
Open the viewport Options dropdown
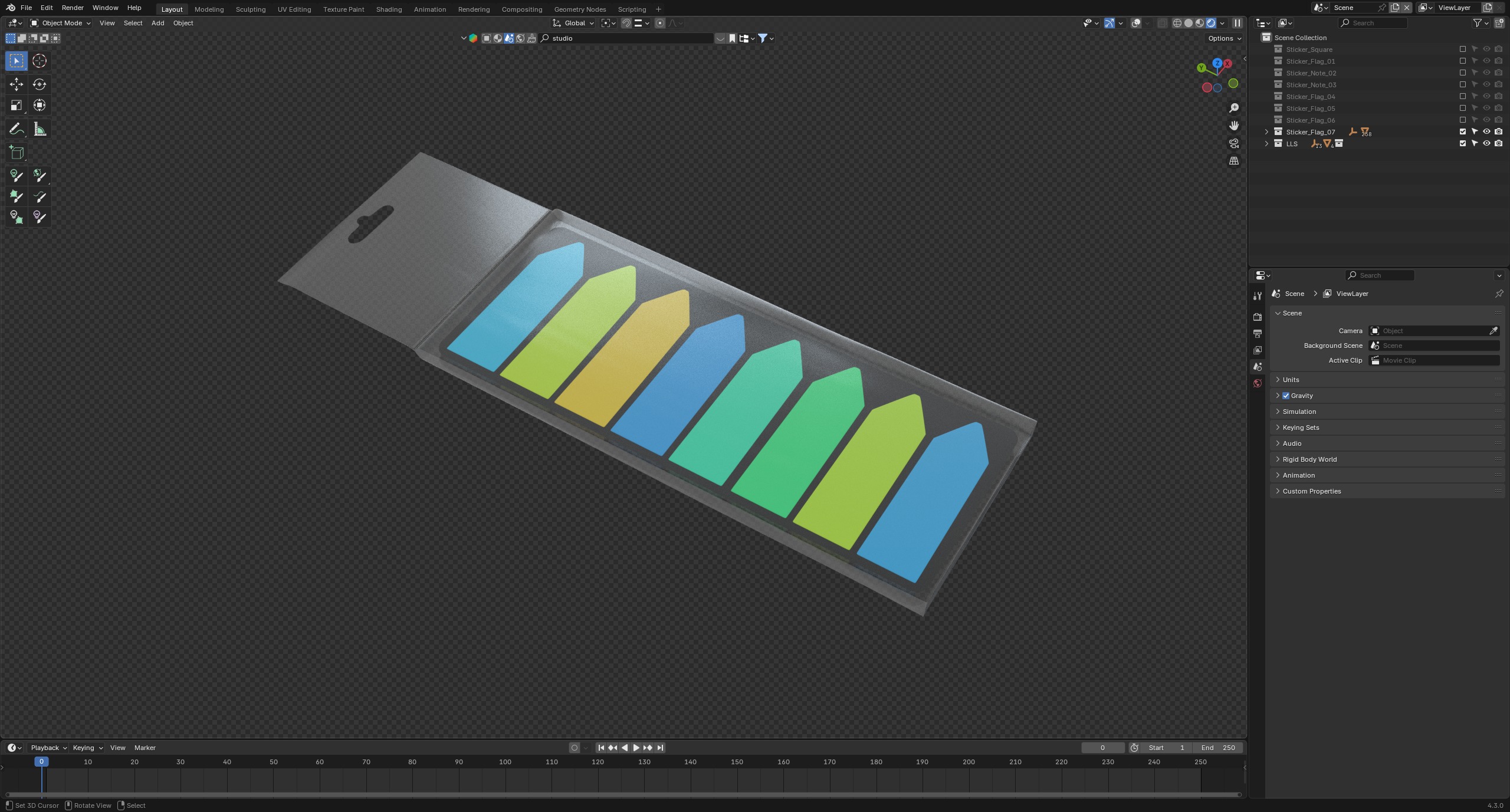coord(1224,38)
